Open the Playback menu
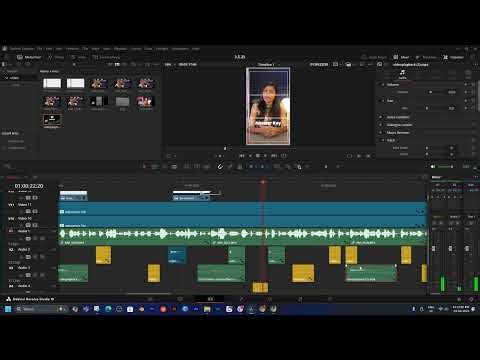 click(x=121, y=49)
